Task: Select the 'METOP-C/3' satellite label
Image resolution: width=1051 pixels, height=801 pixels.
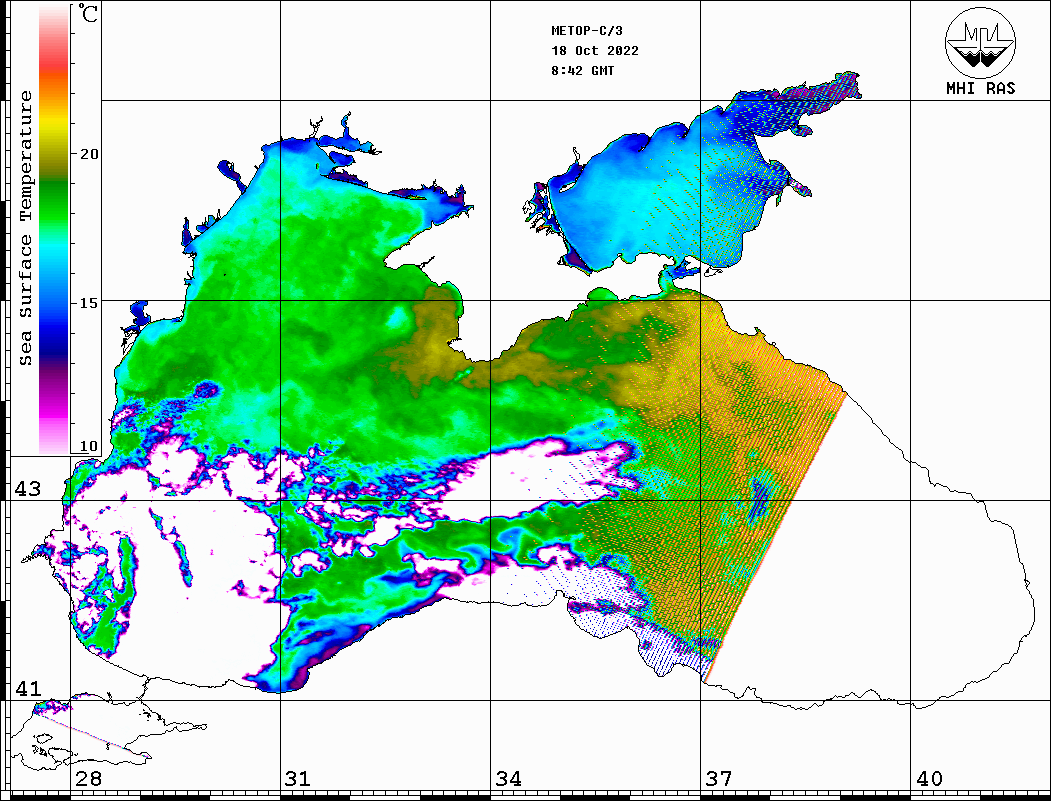Action: coord(586,31)
